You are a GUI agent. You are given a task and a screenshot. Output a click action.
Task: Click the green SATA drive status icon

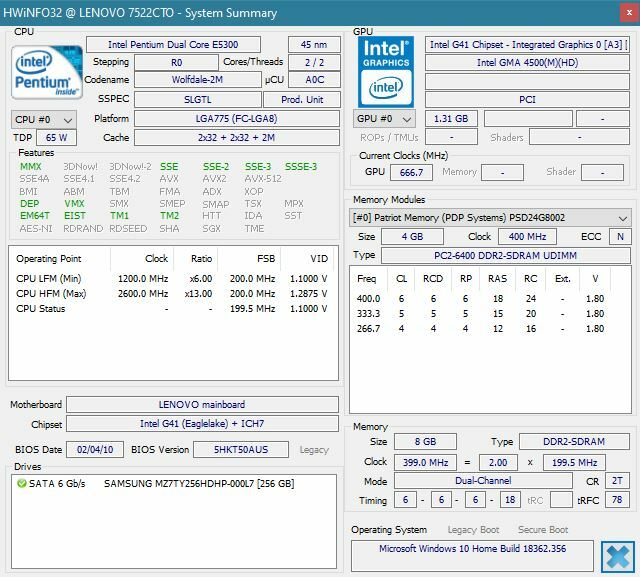tap(21, 484)
